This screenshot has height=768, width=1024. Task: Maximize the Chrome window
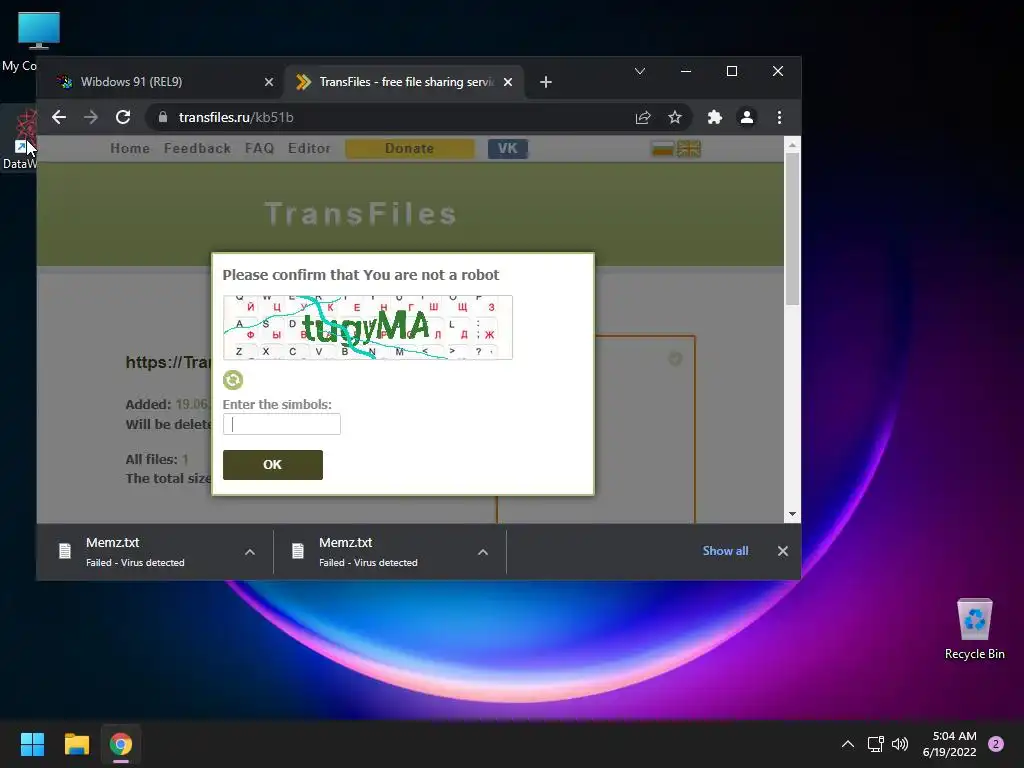click(731, 71)
